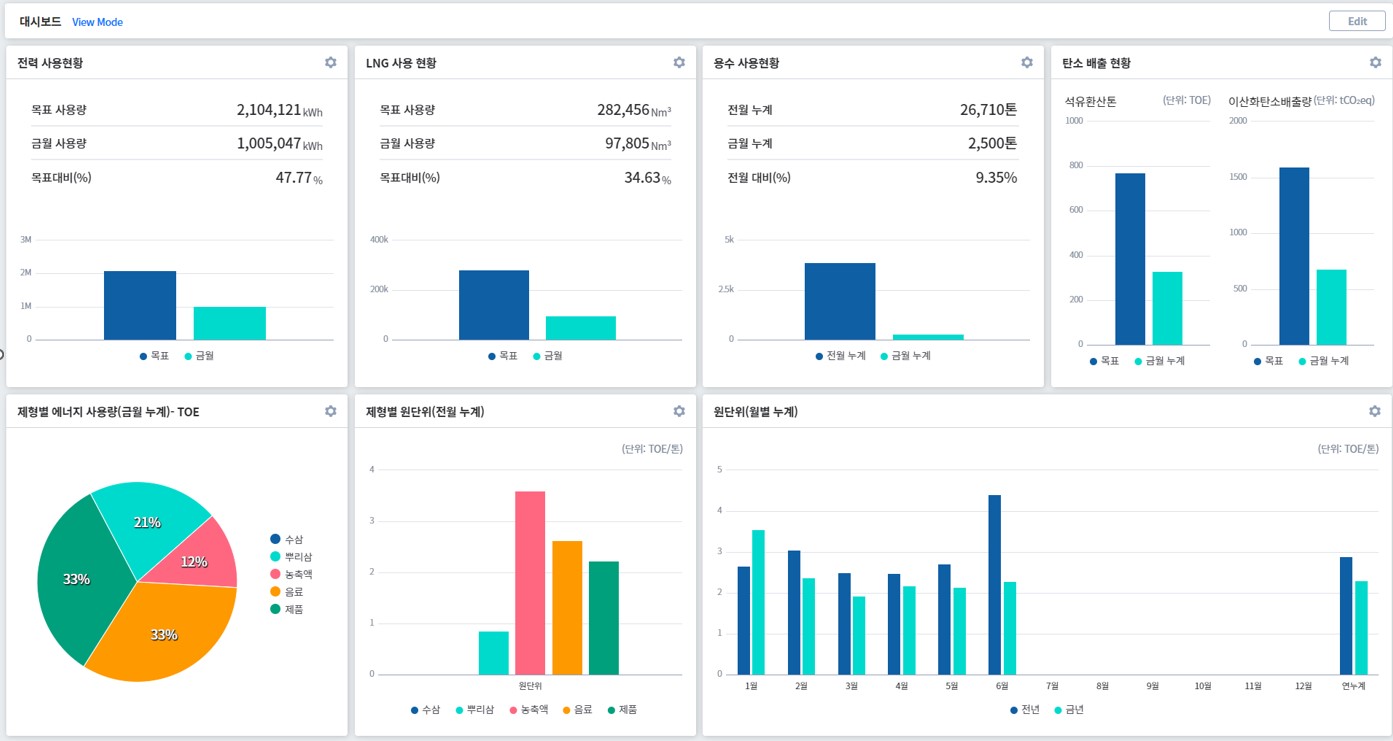Click the Edit button in dashboard header
Screen dimensions: 1393x741
click(x=1357, y=21)
